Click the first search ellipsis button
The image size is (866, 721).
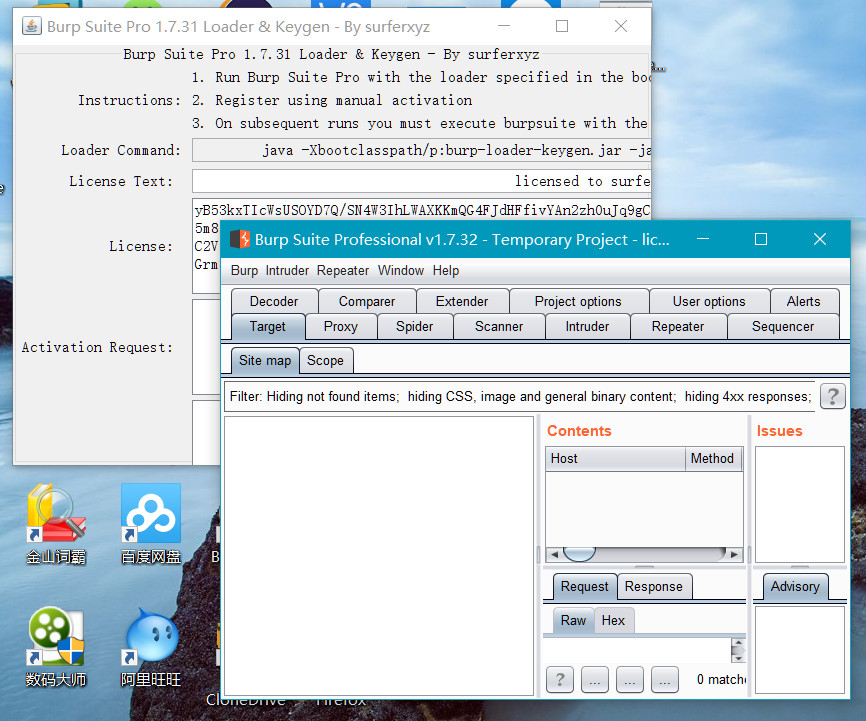click(594, 679)
